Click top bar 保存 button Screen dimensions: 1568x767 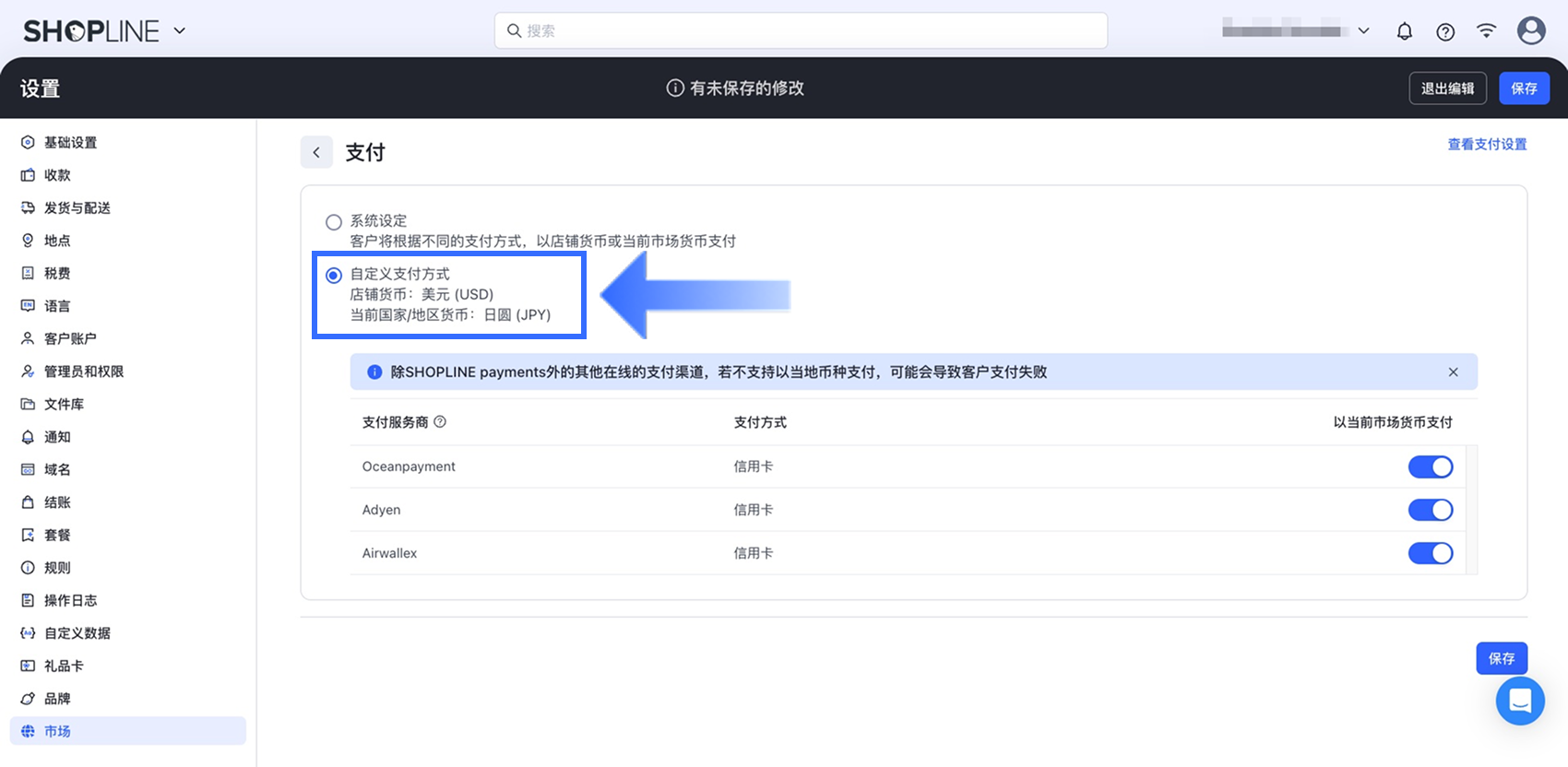tap(1524, 88)
